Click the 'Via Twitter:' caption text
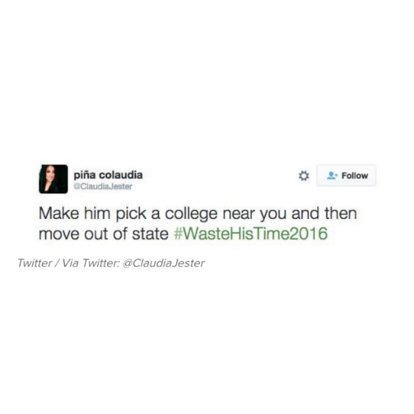The image size is (414, 414). click(90, 263)
